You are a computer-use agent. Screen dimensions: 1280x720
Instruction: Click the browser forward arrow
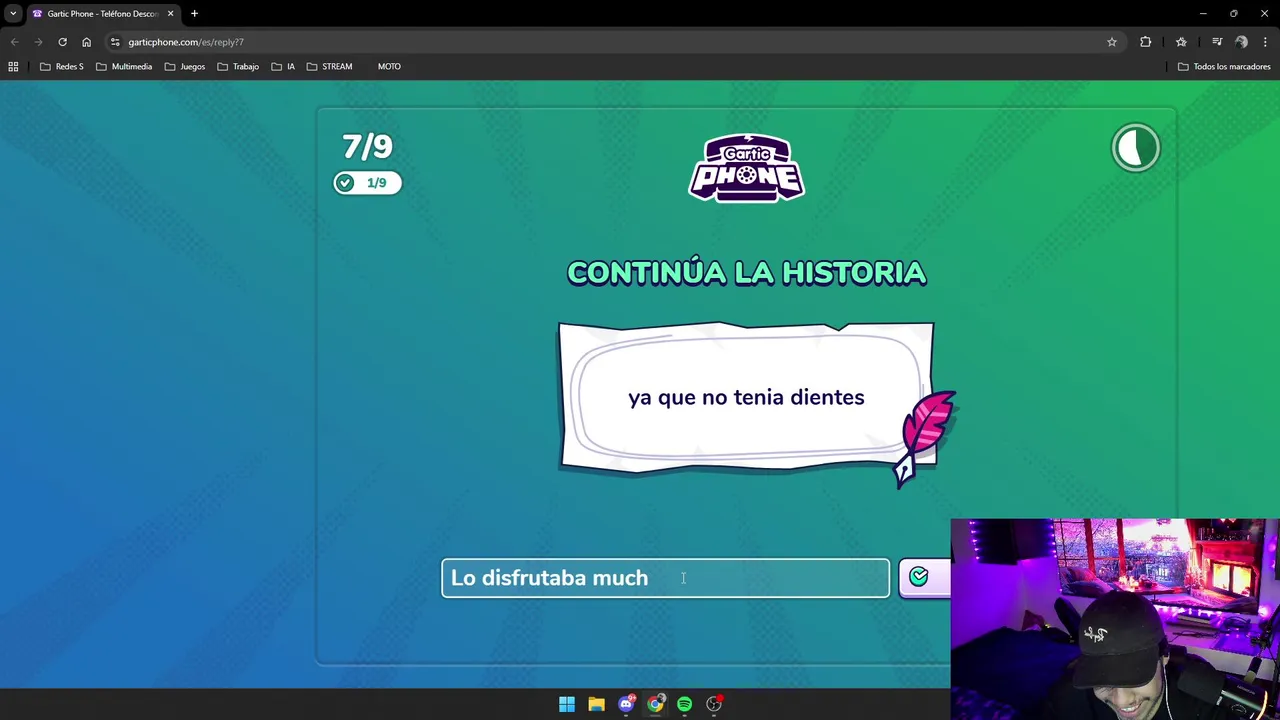click(x=39, y=42)
